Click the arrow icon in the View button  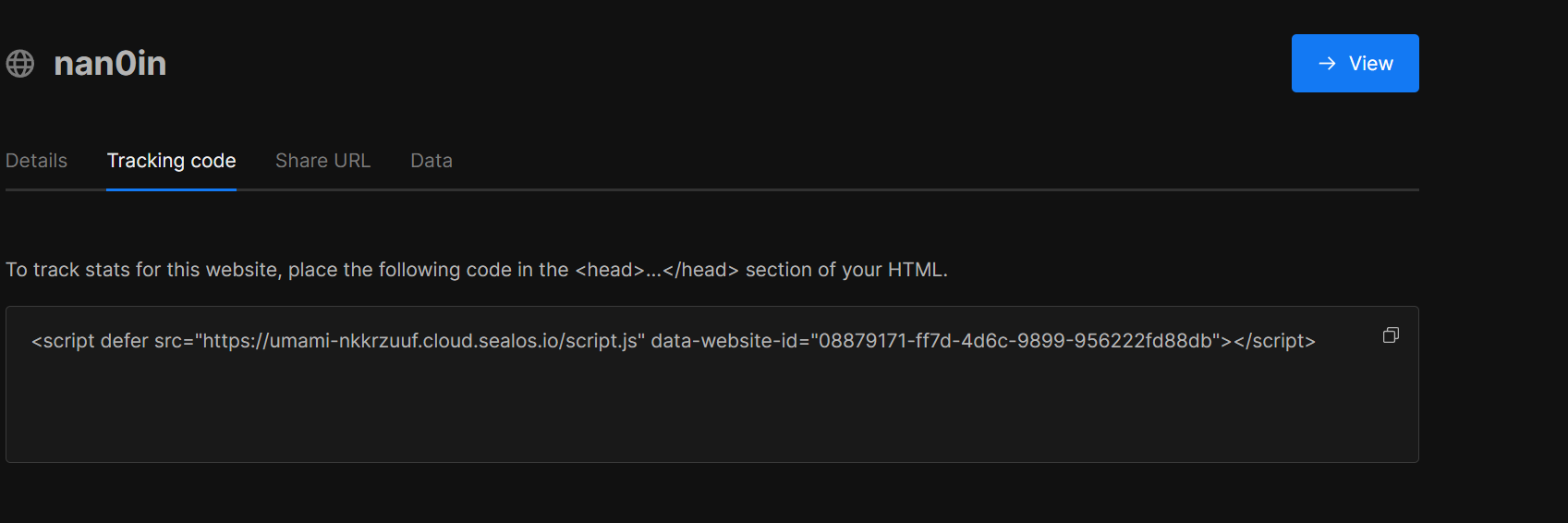[x=1327, y=64]
